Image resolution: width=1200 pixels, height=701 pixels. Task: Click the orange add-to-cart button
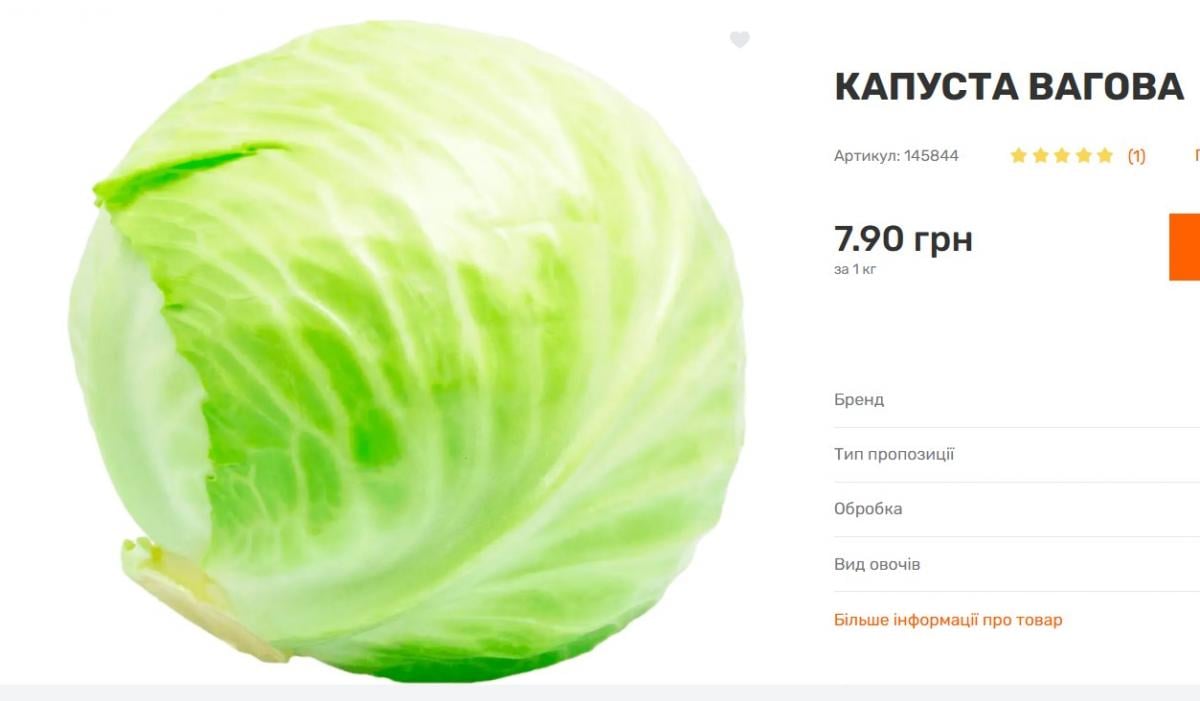click(1184, 246)
